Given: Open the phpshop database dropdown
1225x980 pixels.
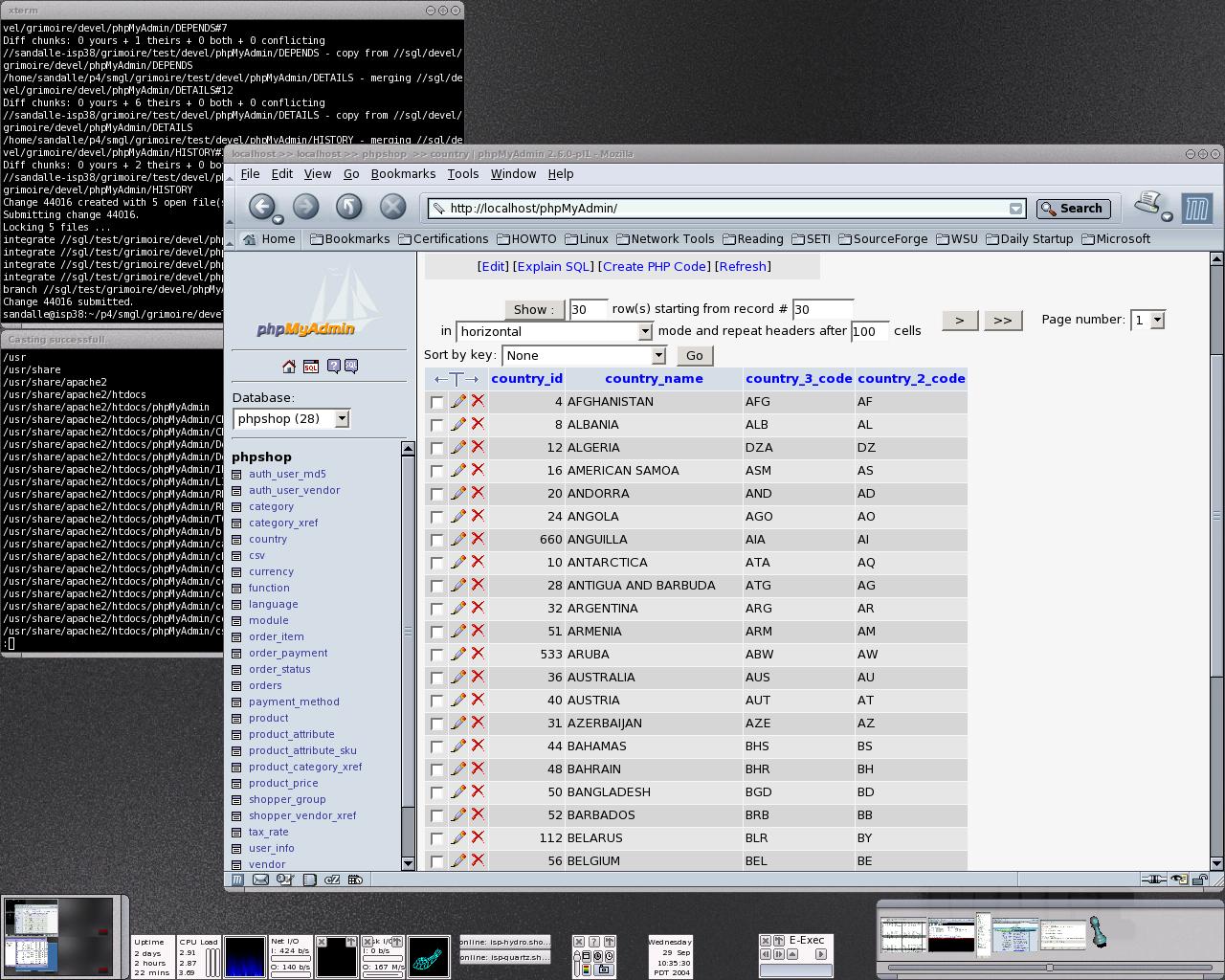Looking at the screenshot, I should pyautogui.click(x=291, y=419).
